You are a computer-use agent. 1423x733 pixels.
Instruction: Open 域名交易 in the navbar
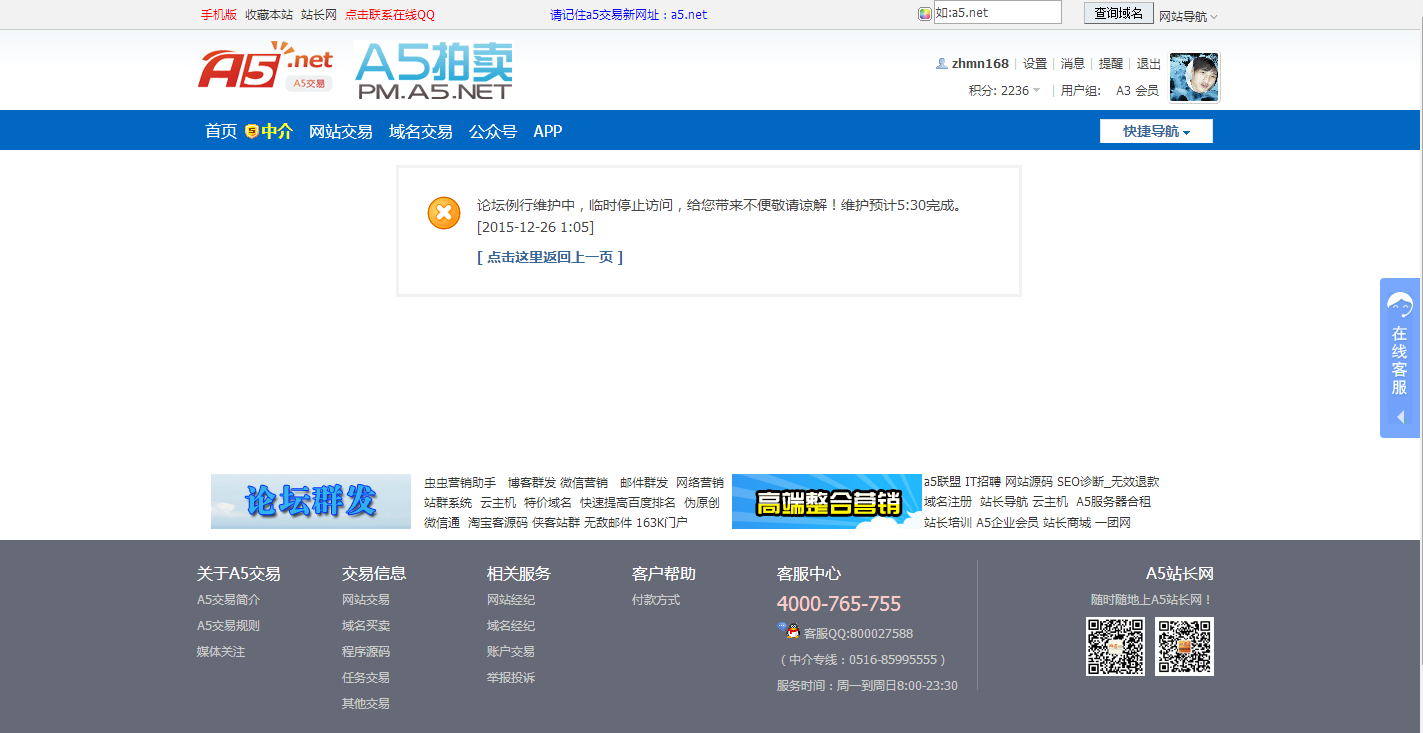point(421,131)
